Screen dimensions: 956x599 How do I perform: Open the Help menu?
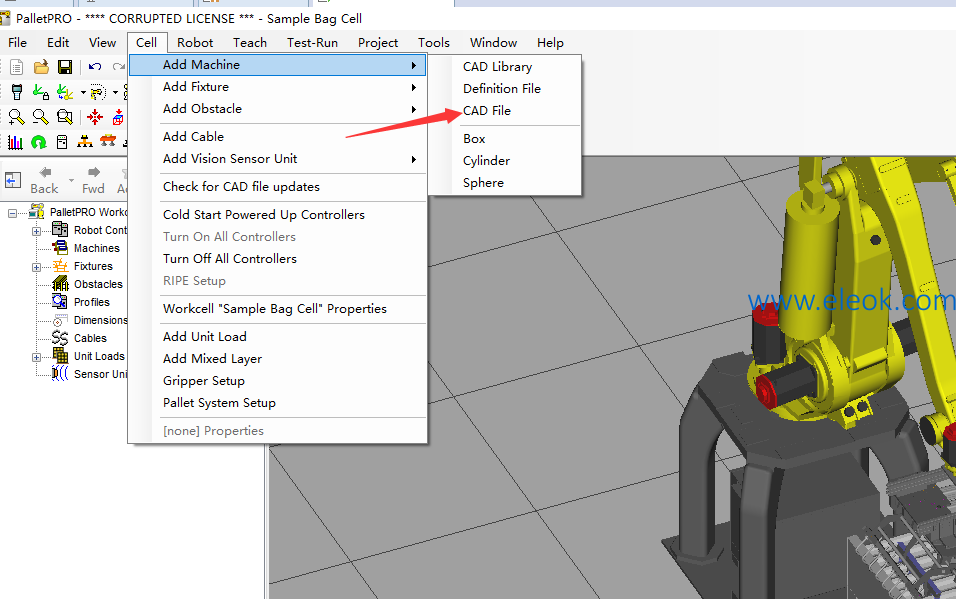coord(550,43)
